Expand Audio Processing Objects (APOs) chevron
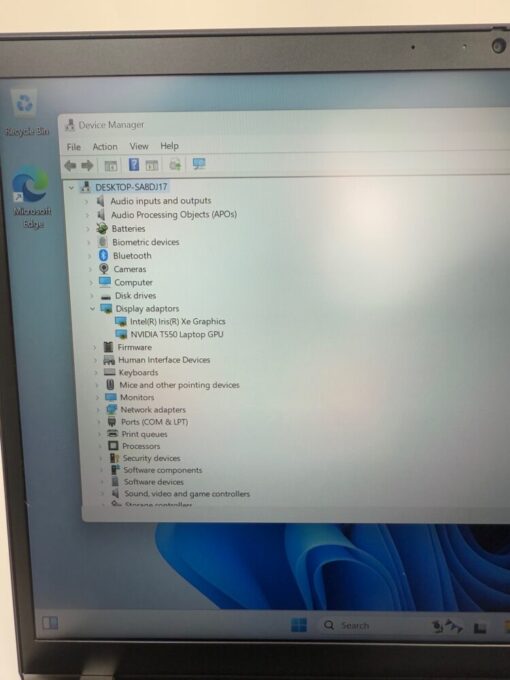The width and height of the screenshot is (510, 680). coord(87,215)
